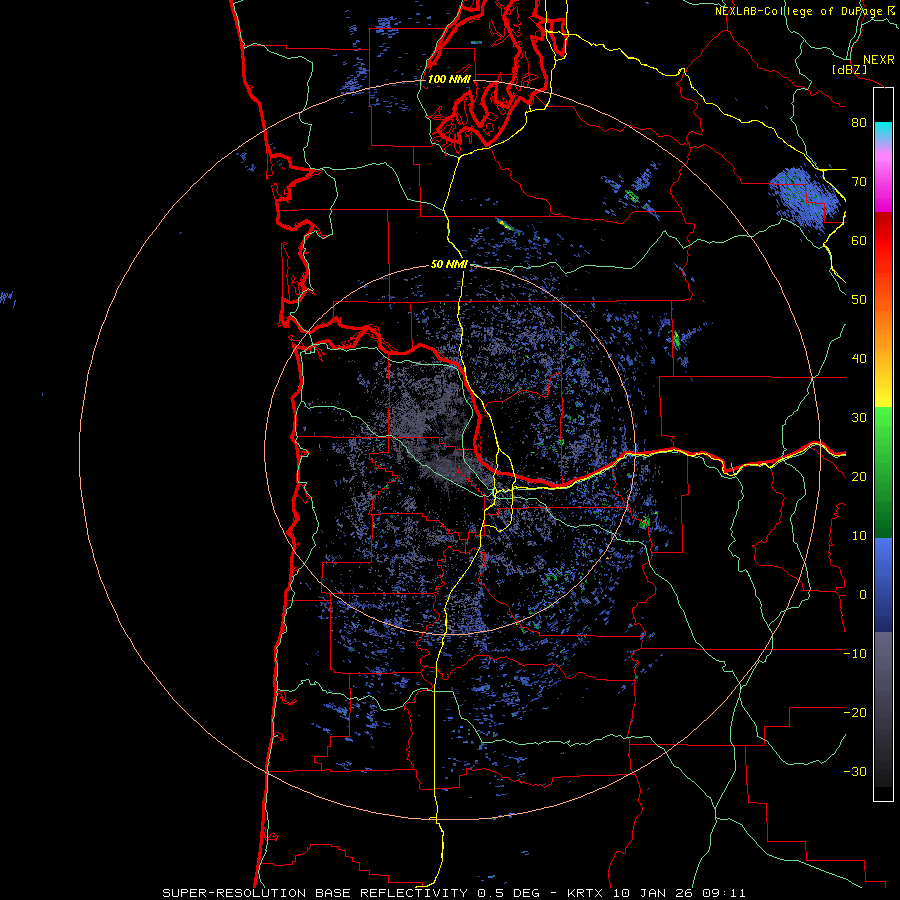Click the 100 NMI range ring label
This screenshot has width=900, height=900.
(x=449, y=79)
